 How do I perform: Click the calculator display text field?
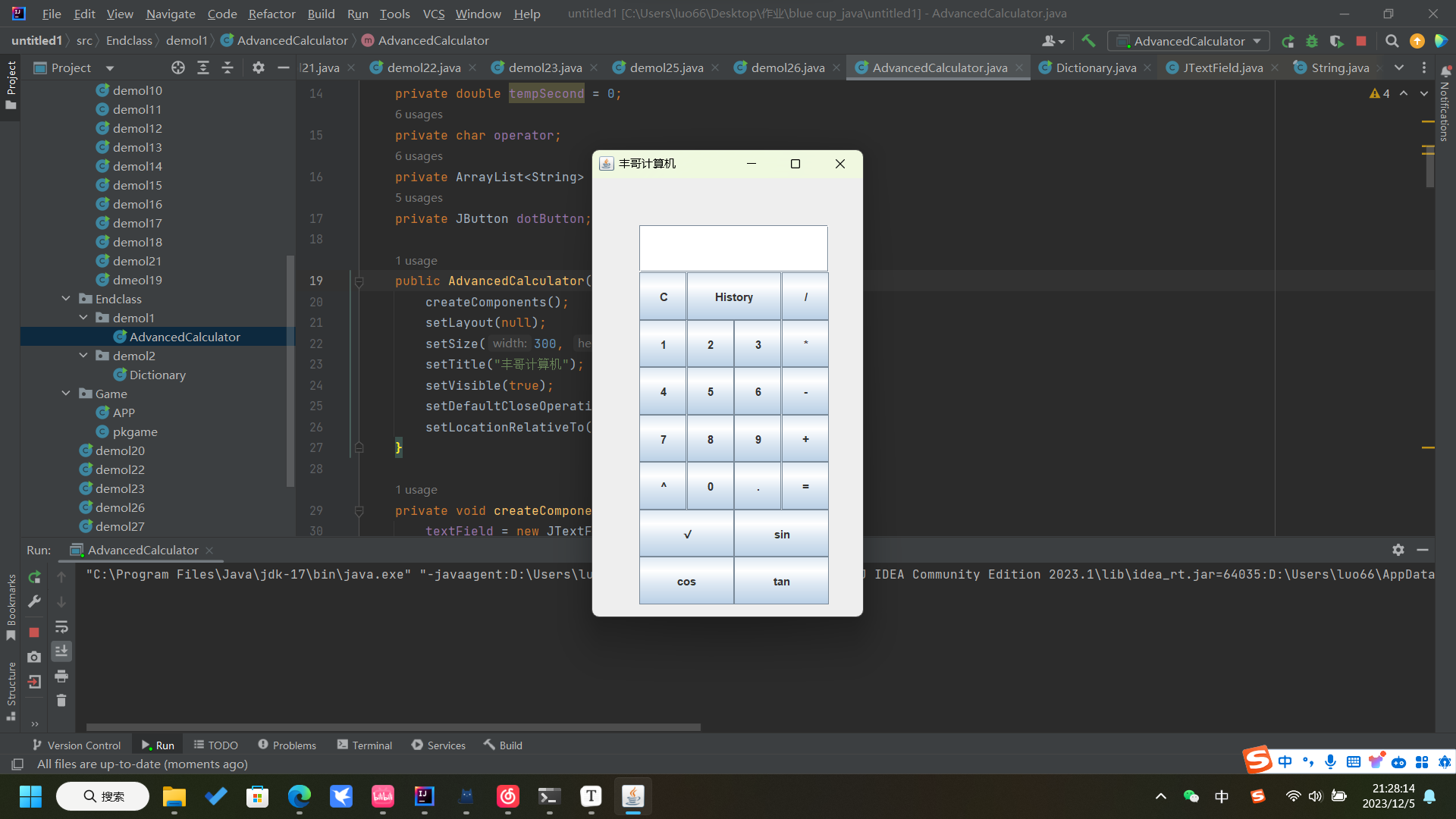pos(733,248)
